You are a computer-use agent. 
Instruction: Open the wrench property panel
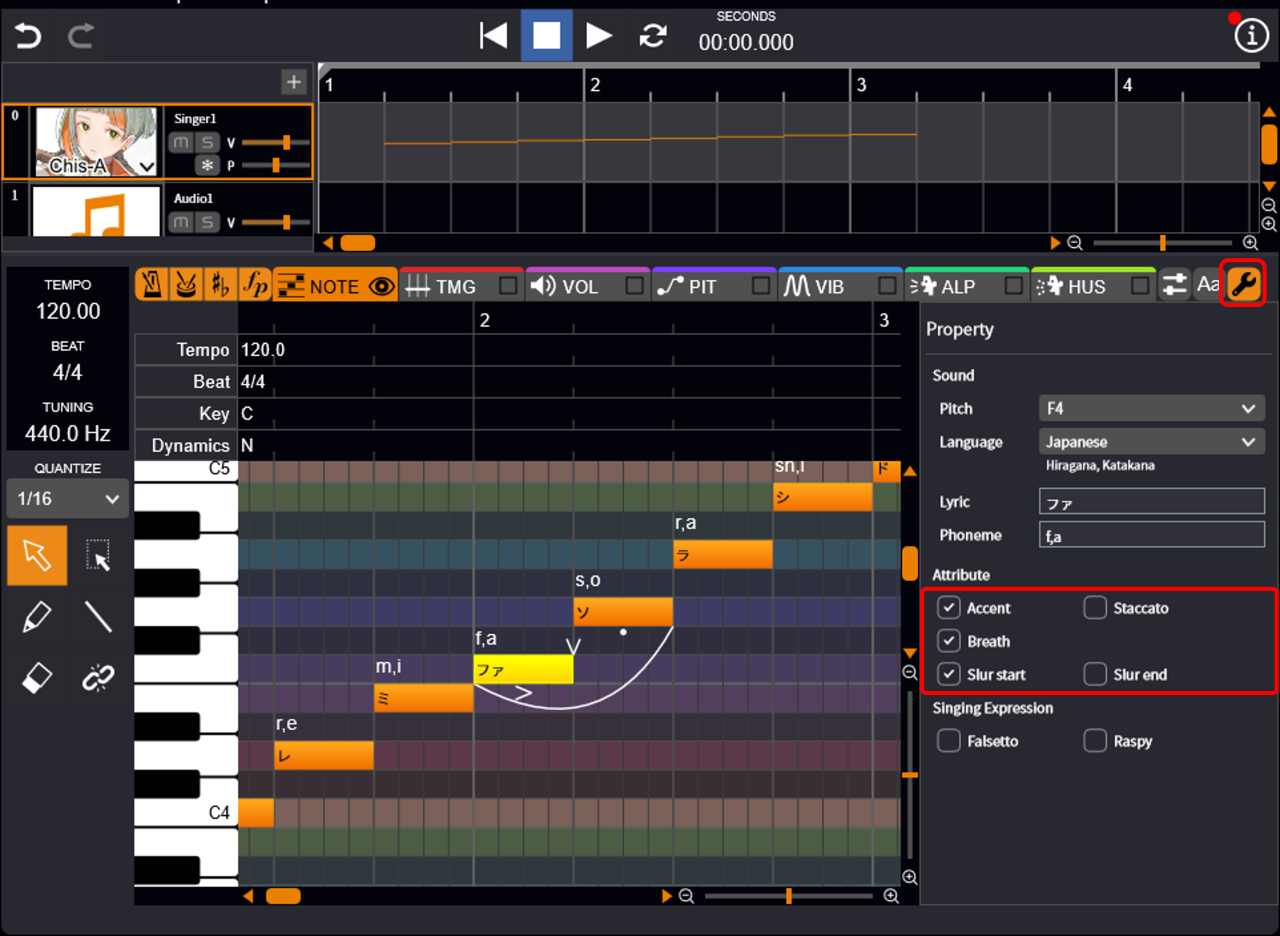click(1244, 285)
